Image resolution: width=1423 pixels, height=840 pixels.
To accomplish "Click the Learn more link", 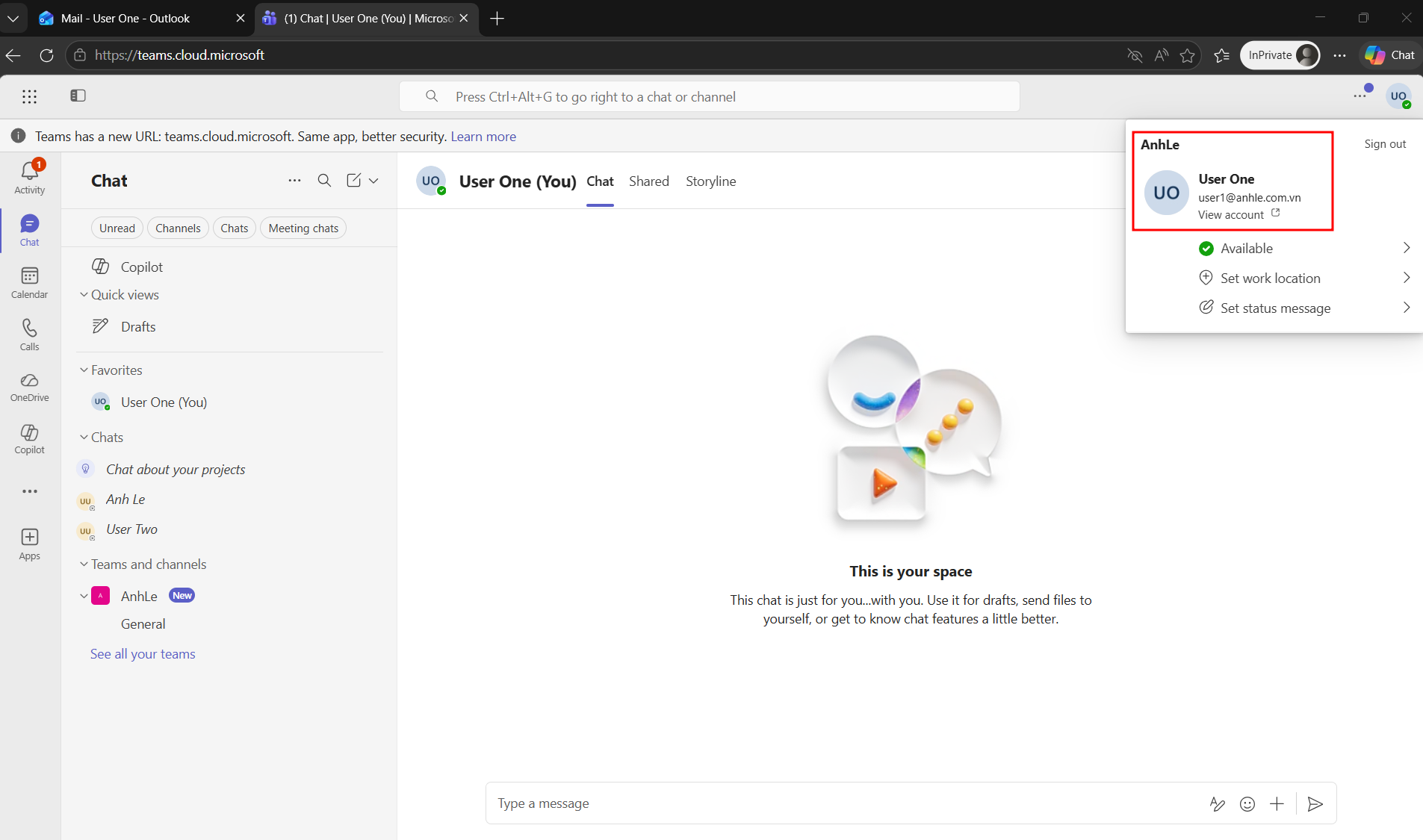I will pyautogui.click(x=483, y=137).
